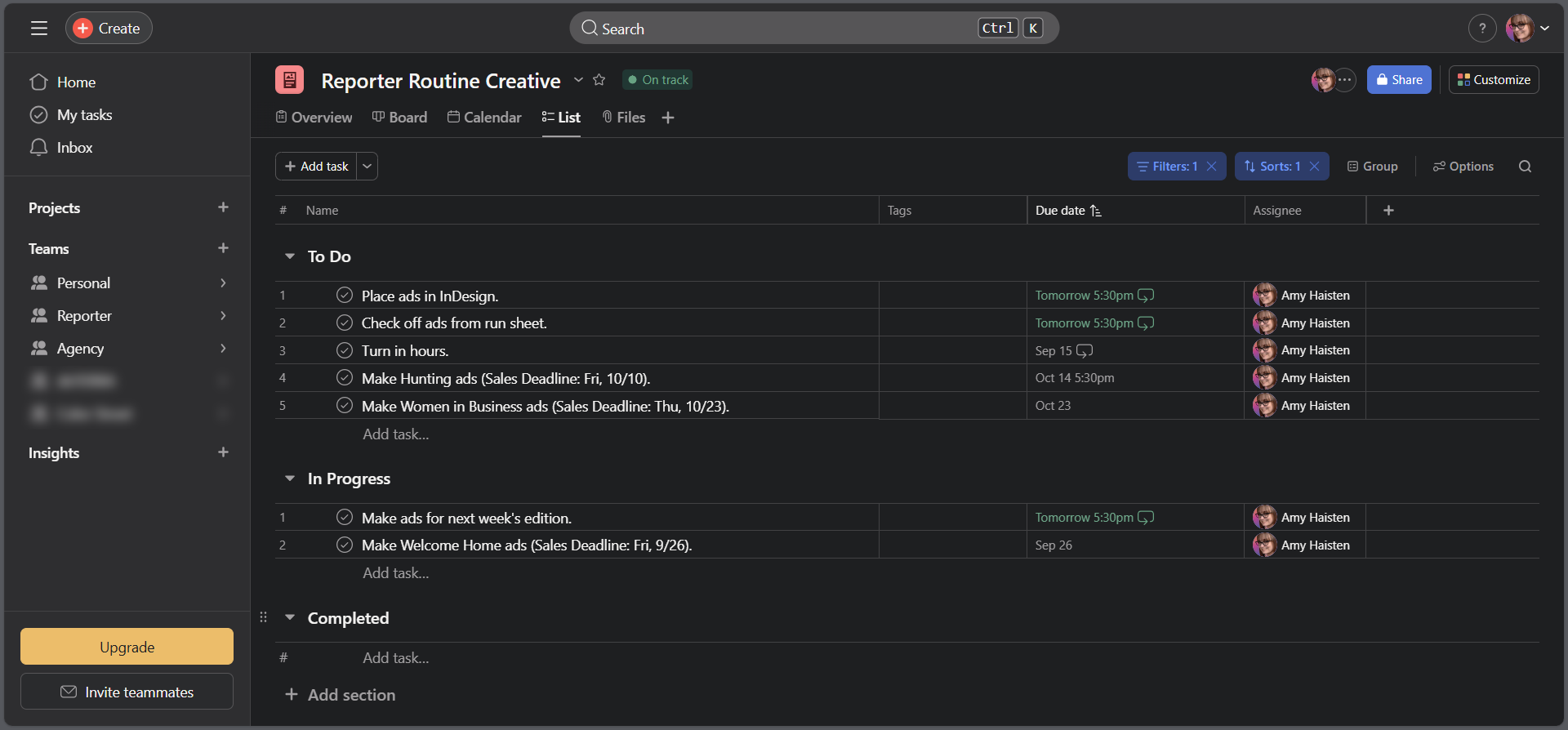Open the Add task dropdown arrow
This screenshot has height=730, width=1568.
(367, 167)
